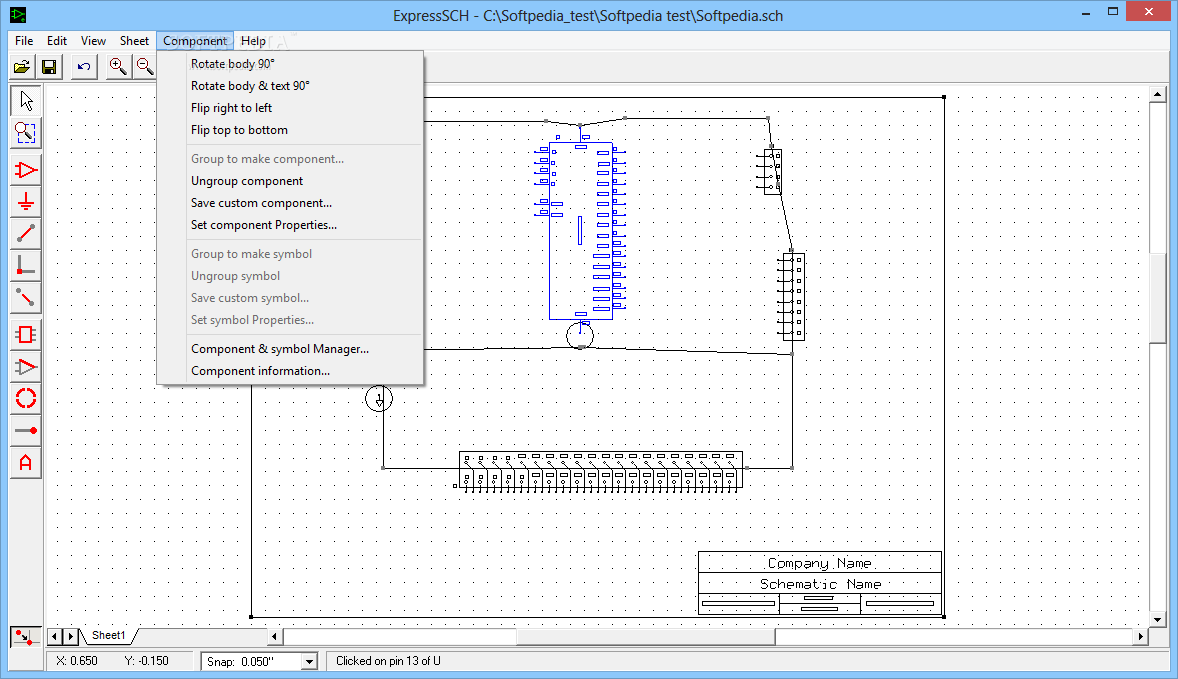The width and height of the screenshot is (1178, 679).
Task: Open the Help menu
Action: coord(253,41)
